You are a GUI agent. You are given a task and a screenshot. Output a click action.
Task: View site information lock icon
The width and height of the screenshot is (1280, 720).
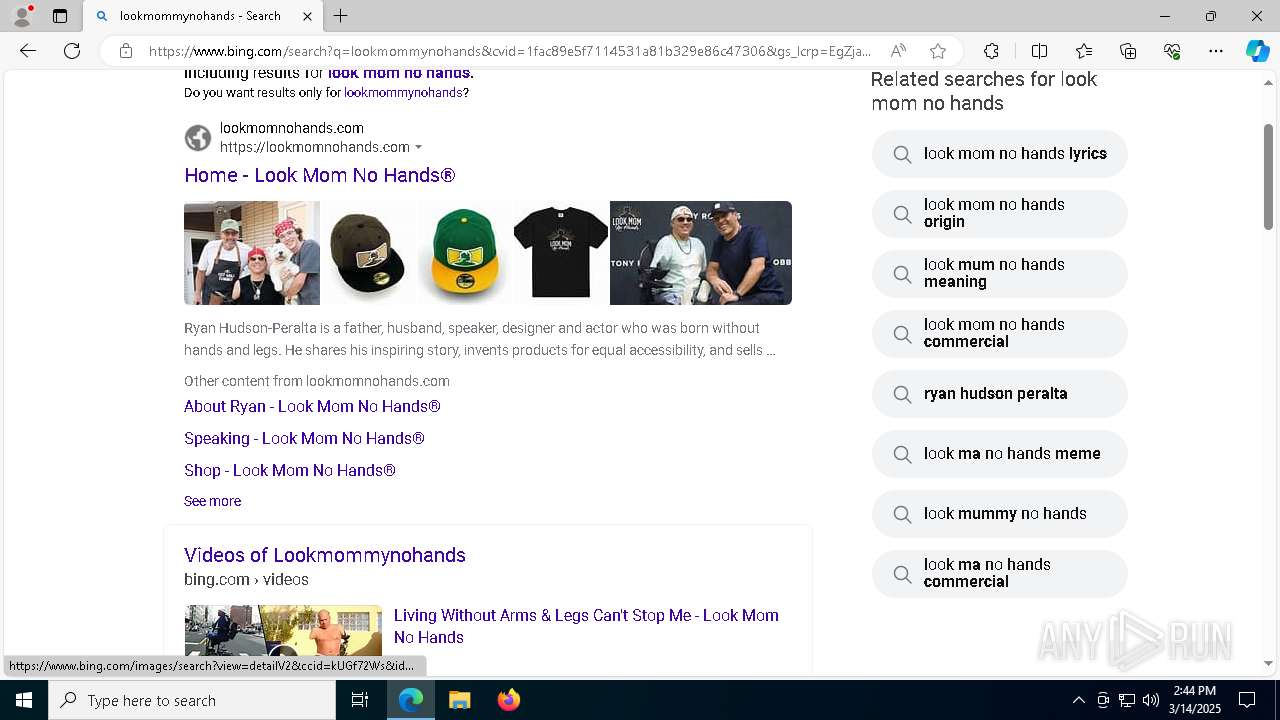coord(126,51)
